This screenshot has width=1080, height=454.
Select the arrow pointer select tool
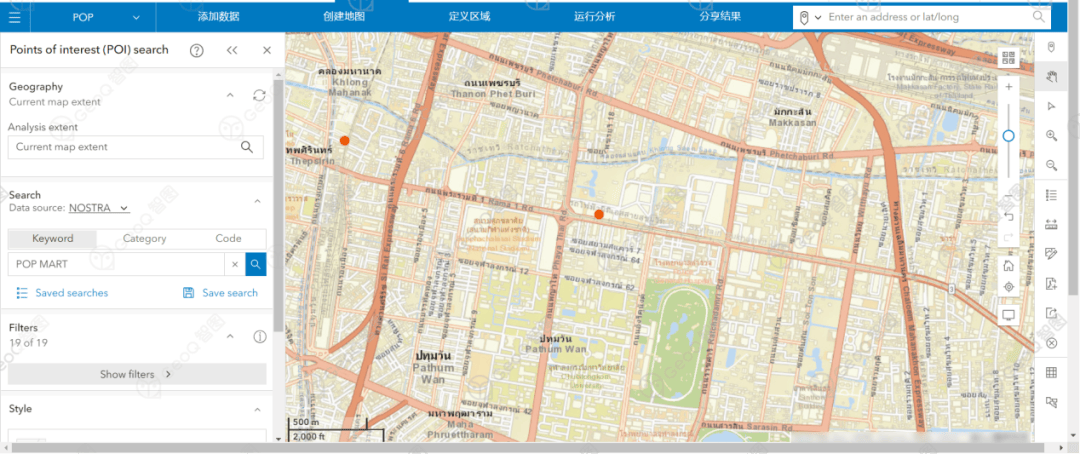pos(1051,106)
